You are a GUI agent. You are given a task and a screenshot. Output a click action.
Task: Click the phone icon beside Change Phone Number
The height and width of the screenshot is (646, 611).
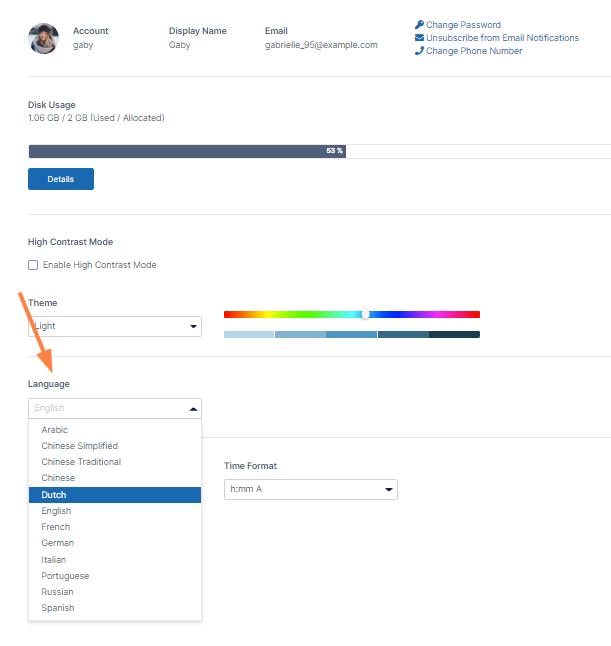419,51
